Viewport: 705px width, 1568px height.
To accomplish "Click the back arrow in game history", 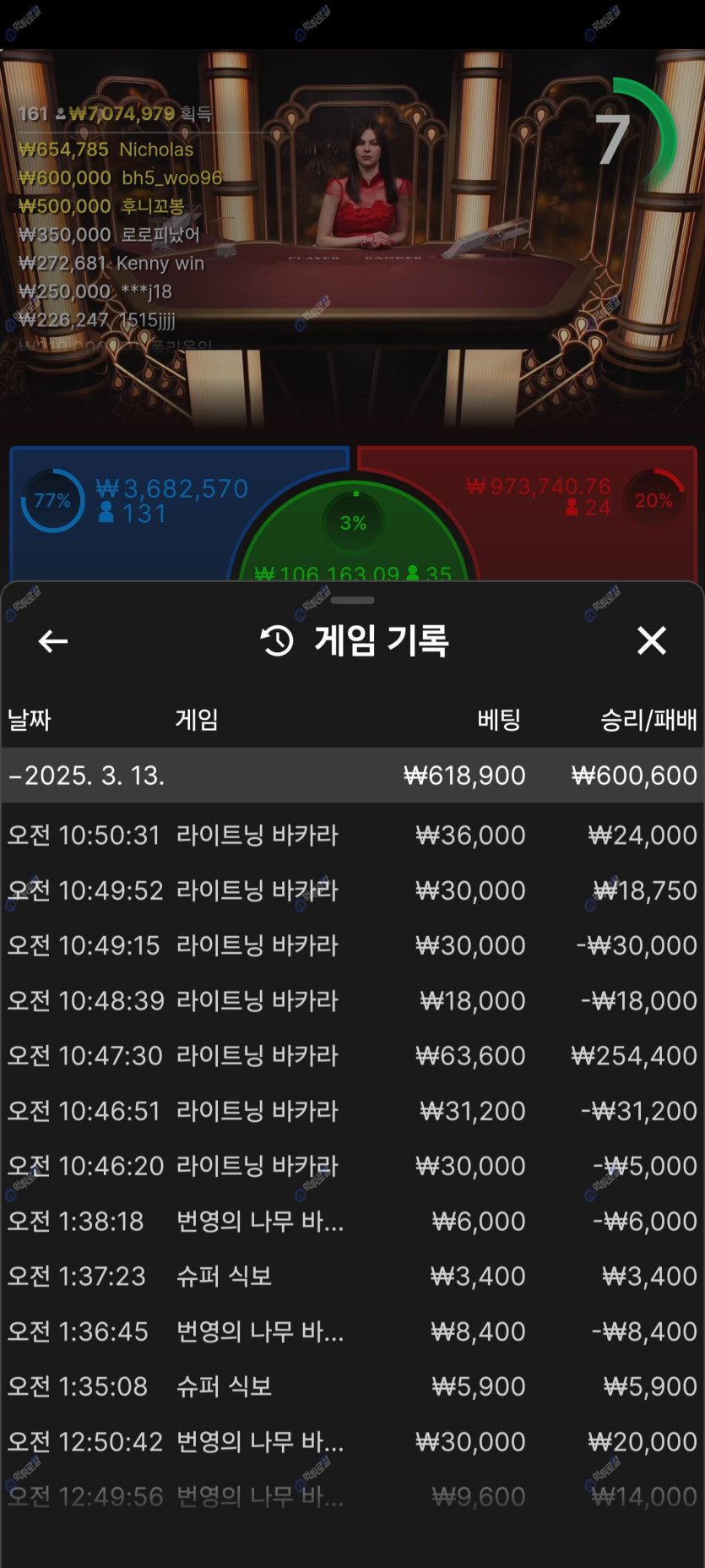I will pyautogui.click(x=53, y=641).
